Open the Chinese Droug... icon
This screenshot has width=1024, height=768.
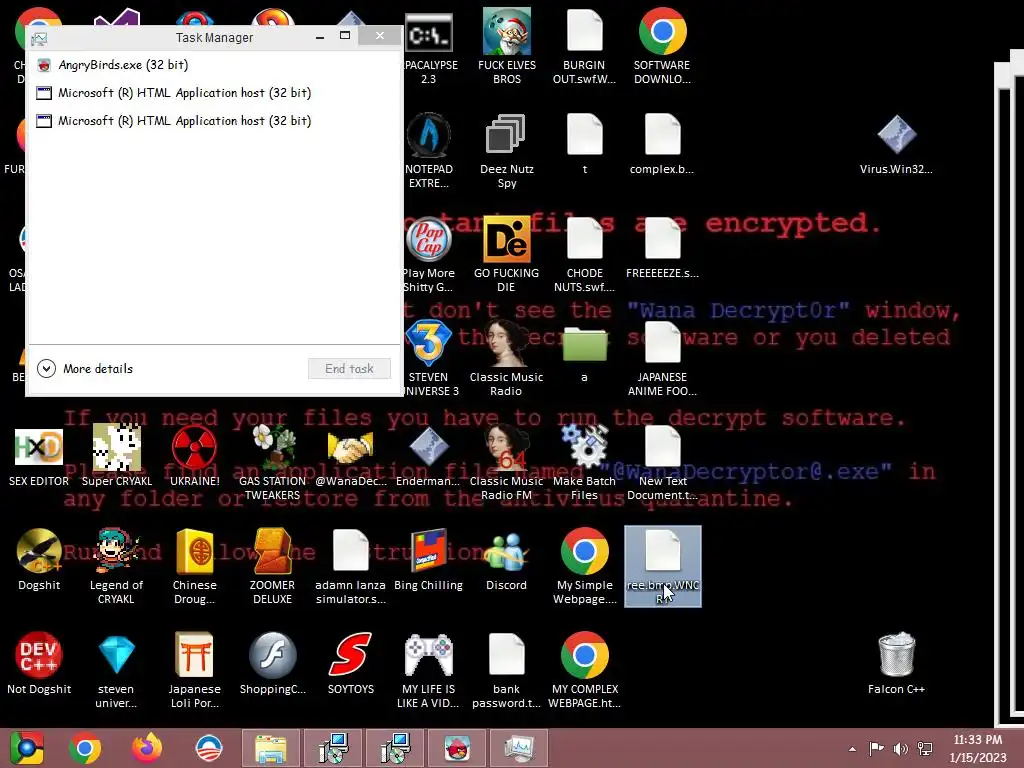point(194,567)
